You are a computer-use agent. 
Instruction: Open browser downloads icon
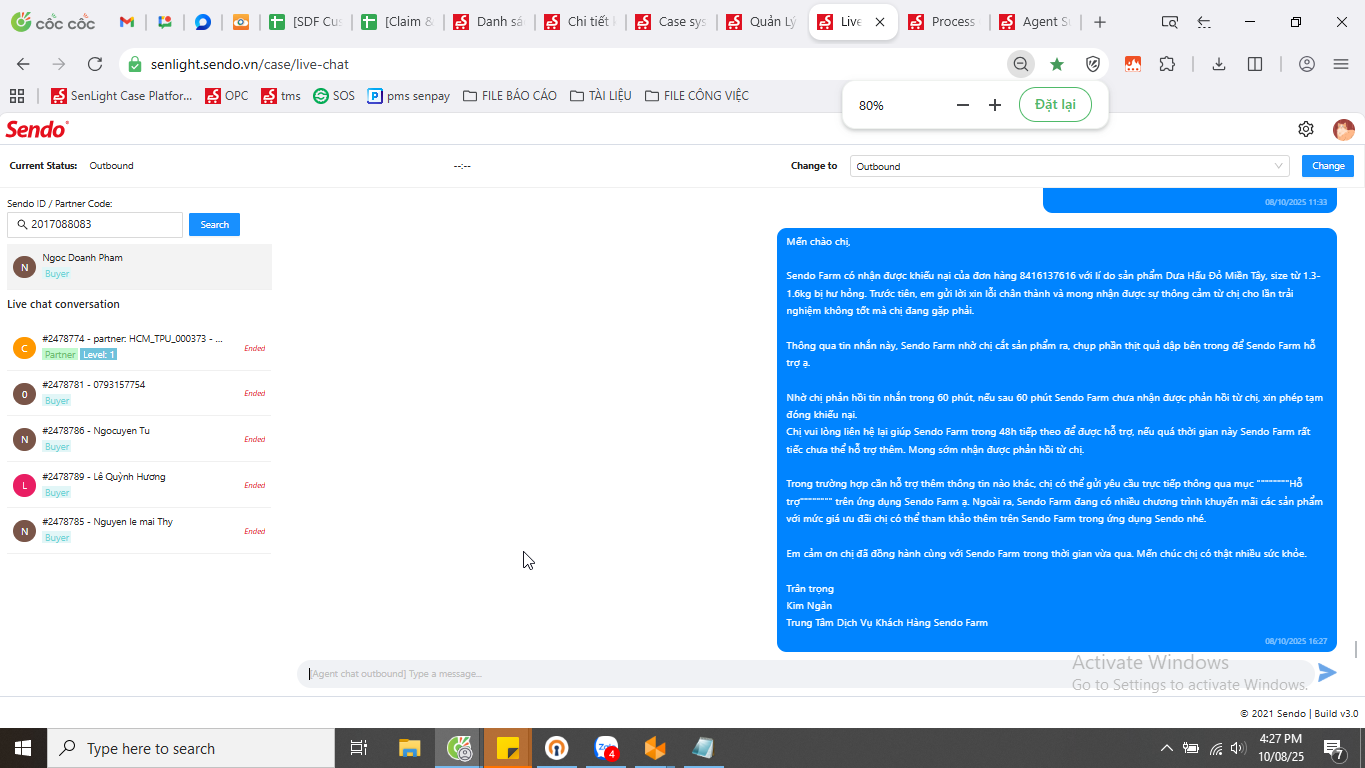click(1218, 64)
